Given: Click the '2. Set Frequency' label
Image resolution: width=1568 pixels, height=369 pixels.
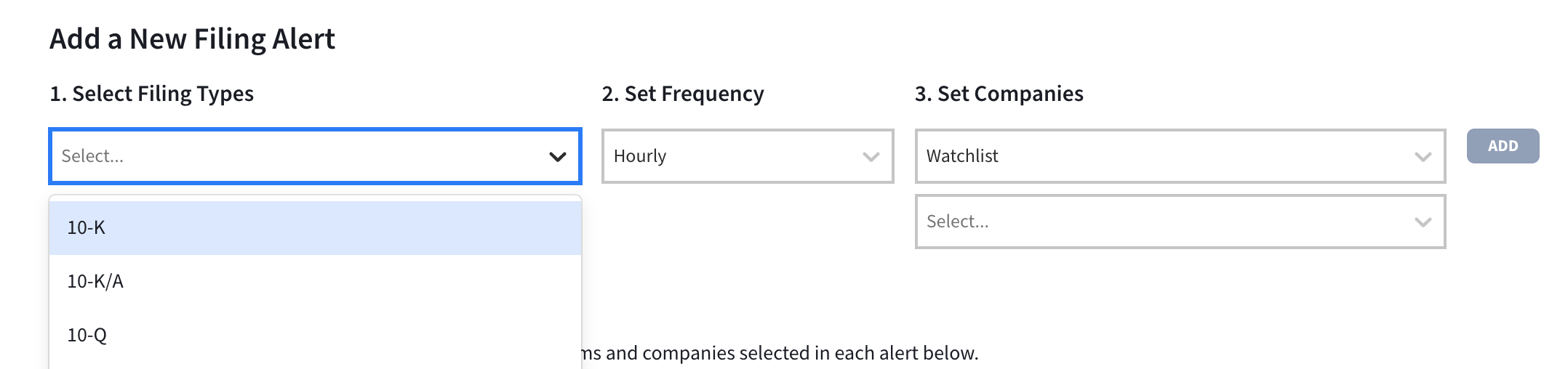Looking at the screenshot, I should 682,94.
